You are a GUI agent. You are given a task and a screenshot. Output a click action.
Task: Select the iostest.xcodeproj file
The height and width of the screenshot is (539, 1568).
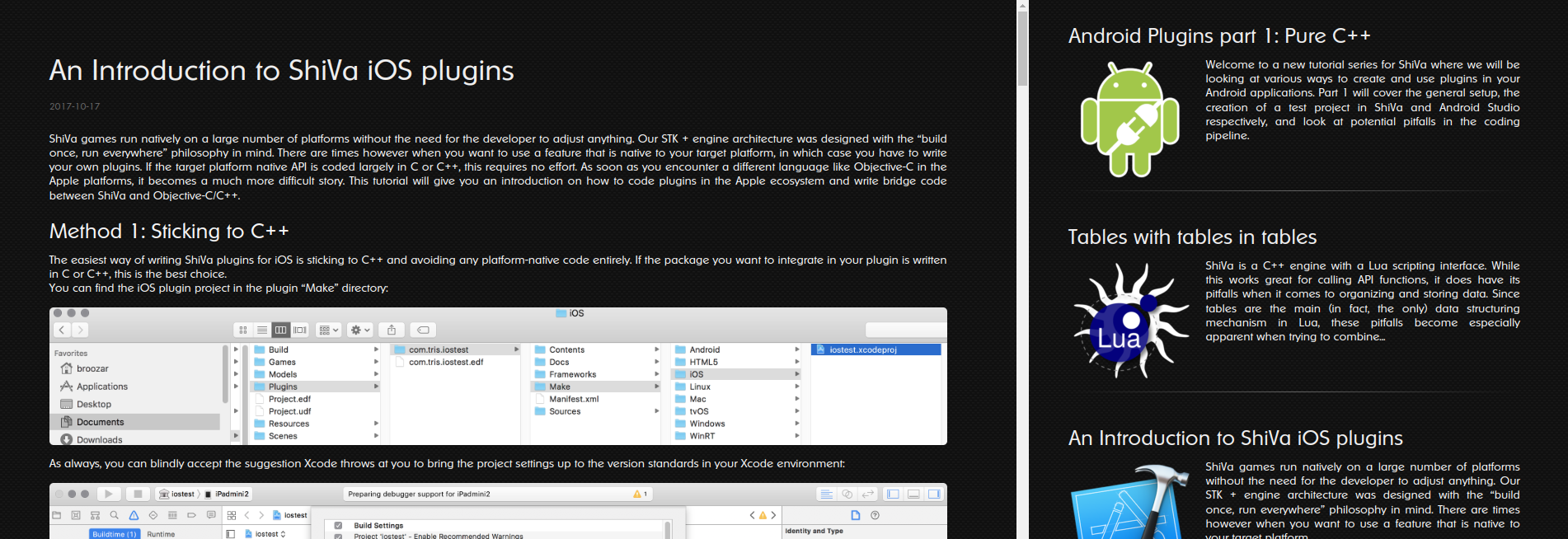coord(876,349)
